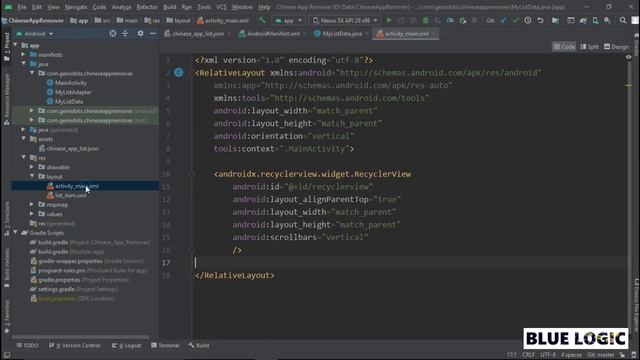Open the Terminal tool window

tap(165, 345)
